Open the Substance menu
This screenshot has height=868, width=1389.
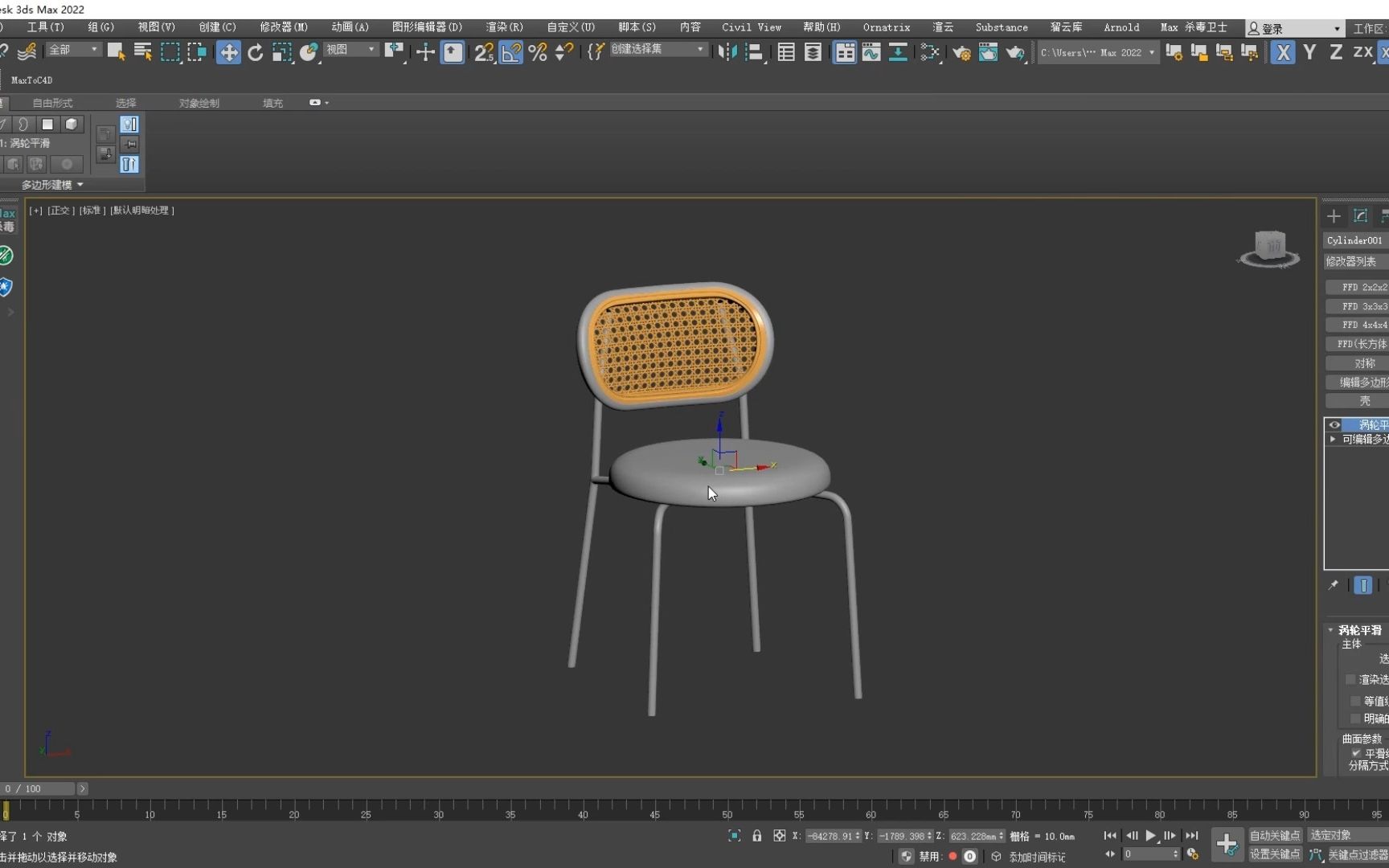pyautogui.click(x=1001, y=27)
